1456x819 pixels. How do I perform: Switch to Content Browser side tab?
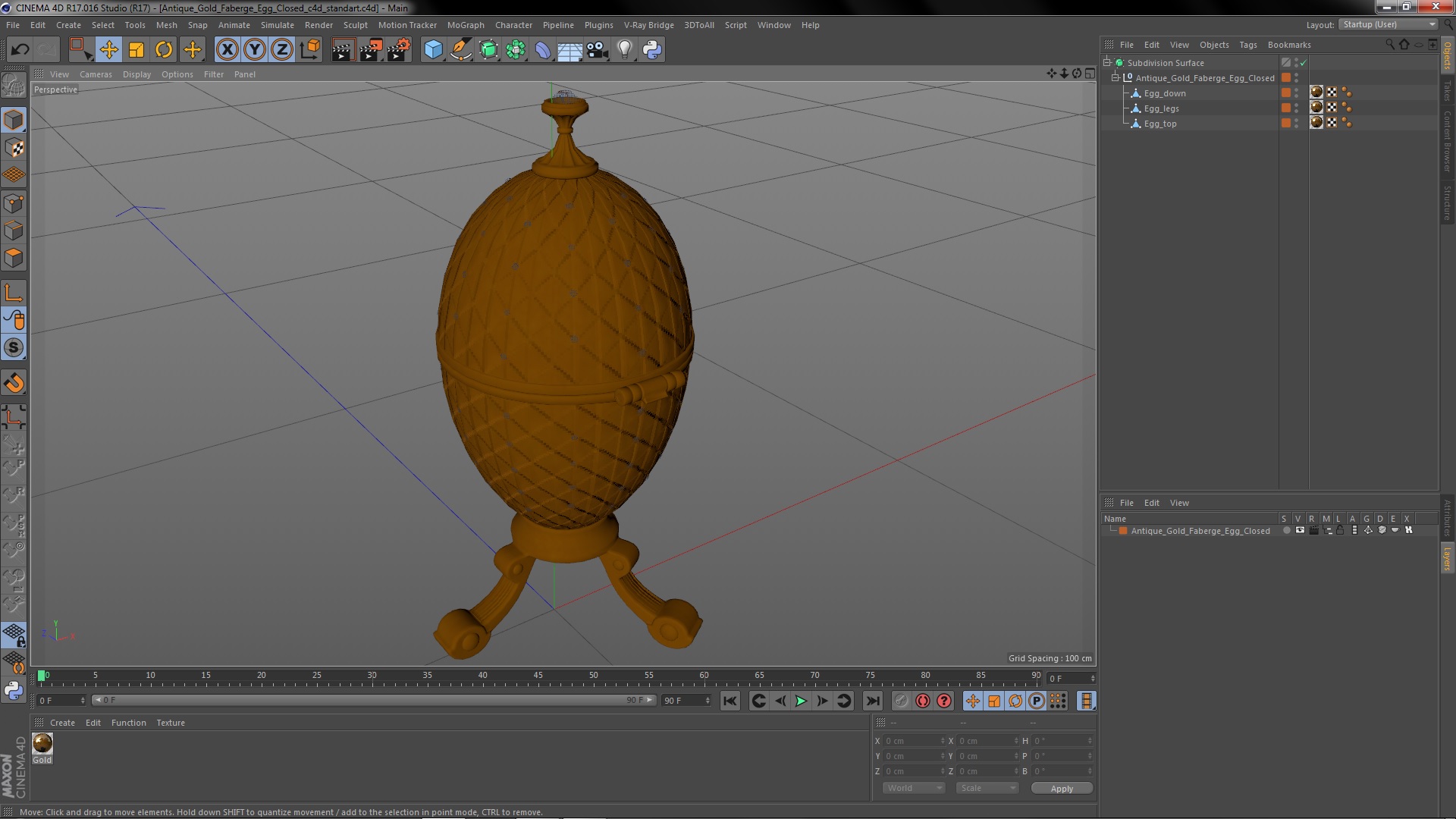(x=1448, y=141)
